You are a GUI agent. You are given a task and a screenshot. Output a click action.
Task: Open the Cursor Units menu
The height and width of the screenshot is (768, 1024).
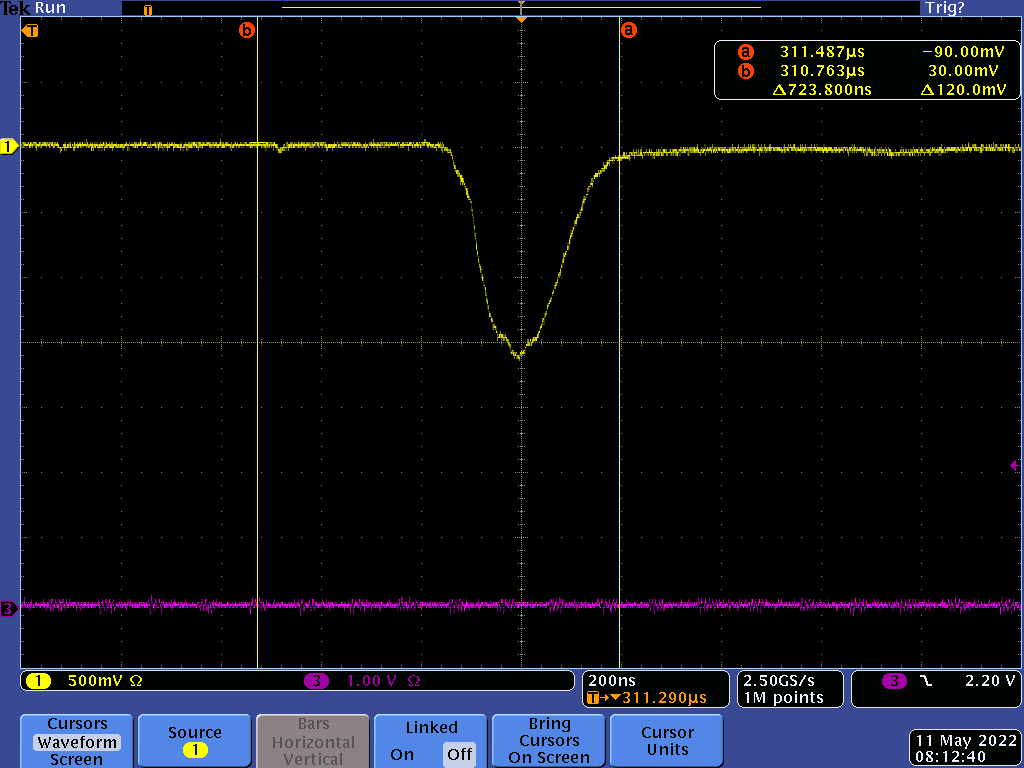click(667, 740)
